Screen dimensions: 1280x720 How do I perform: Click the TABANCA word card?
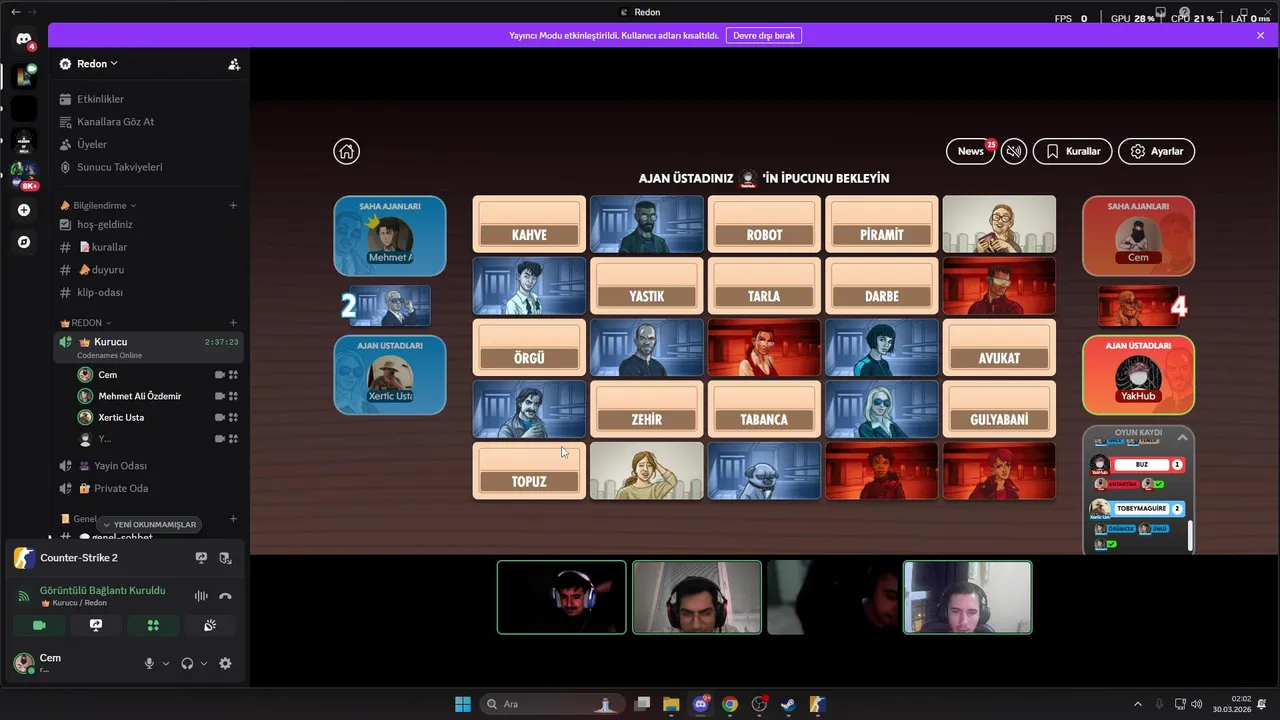tap(764, 409)
